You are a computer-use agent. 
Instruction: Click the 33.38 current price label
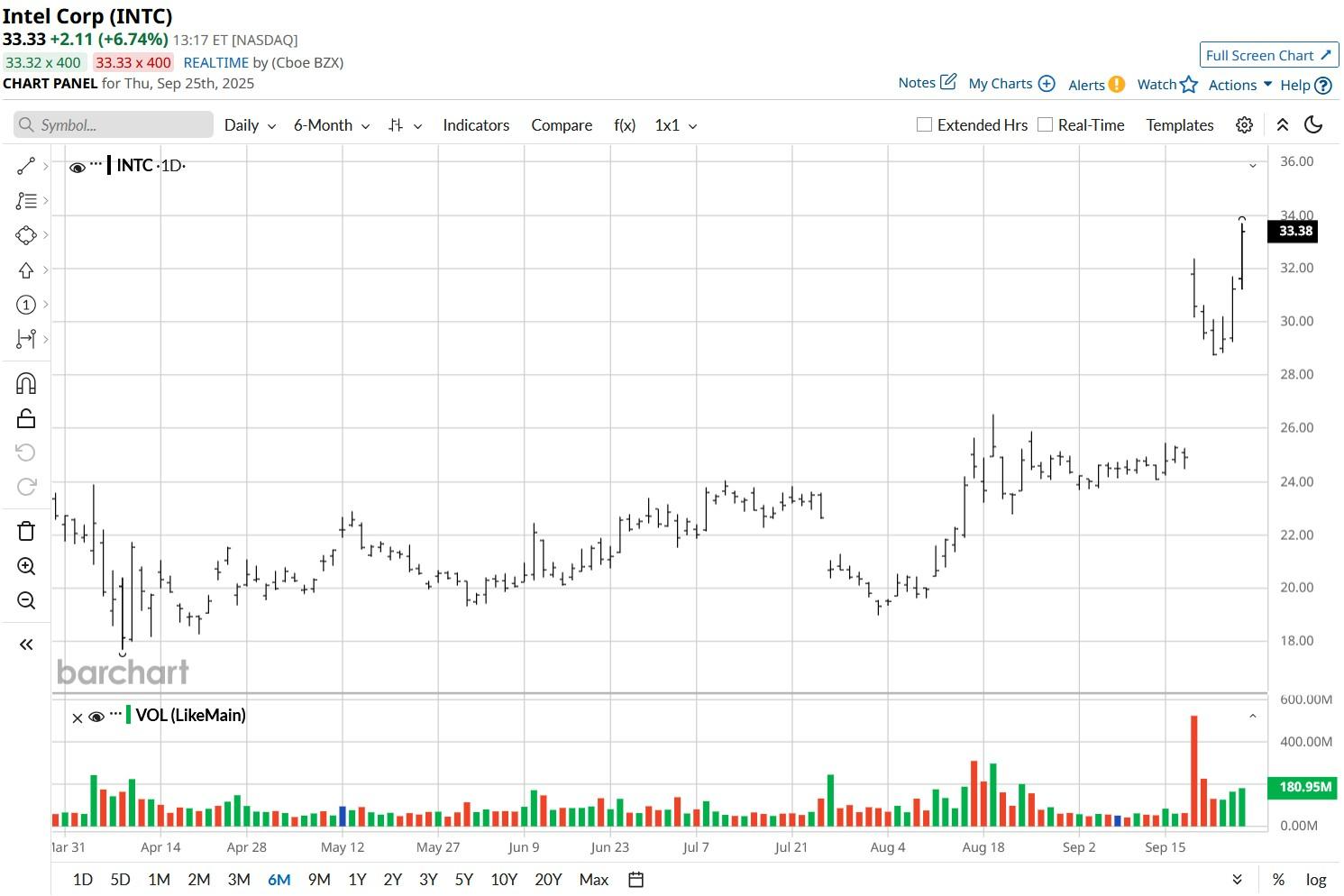[x=1294, y=231]
